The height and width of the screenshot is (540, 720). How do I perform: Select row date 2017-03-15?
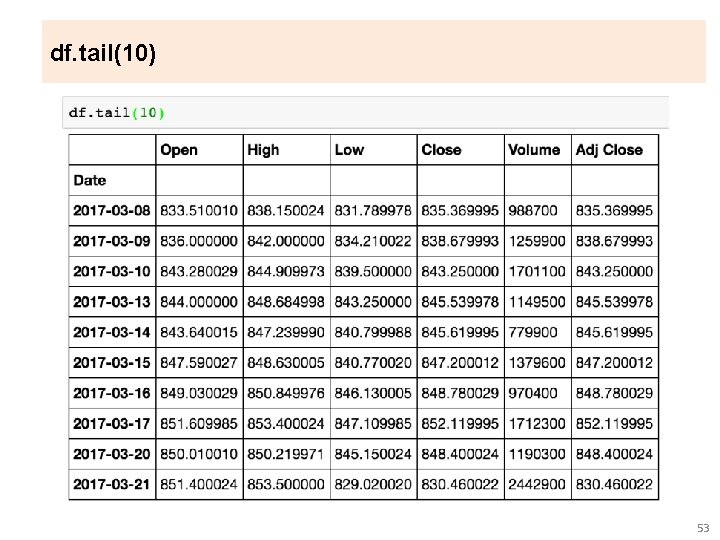[112, 363]
